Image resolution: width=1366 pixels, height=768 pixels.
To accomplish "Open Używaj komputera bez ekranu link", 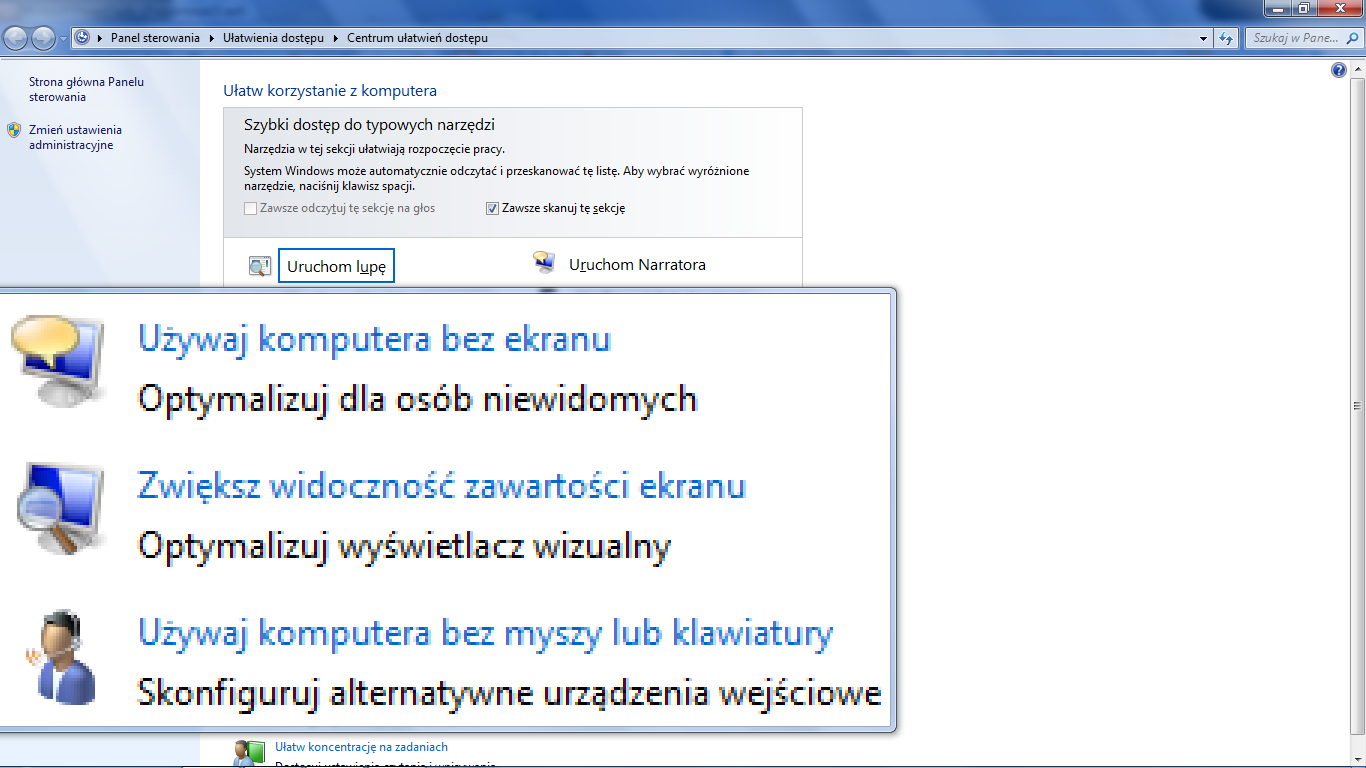I will point(374,338).
